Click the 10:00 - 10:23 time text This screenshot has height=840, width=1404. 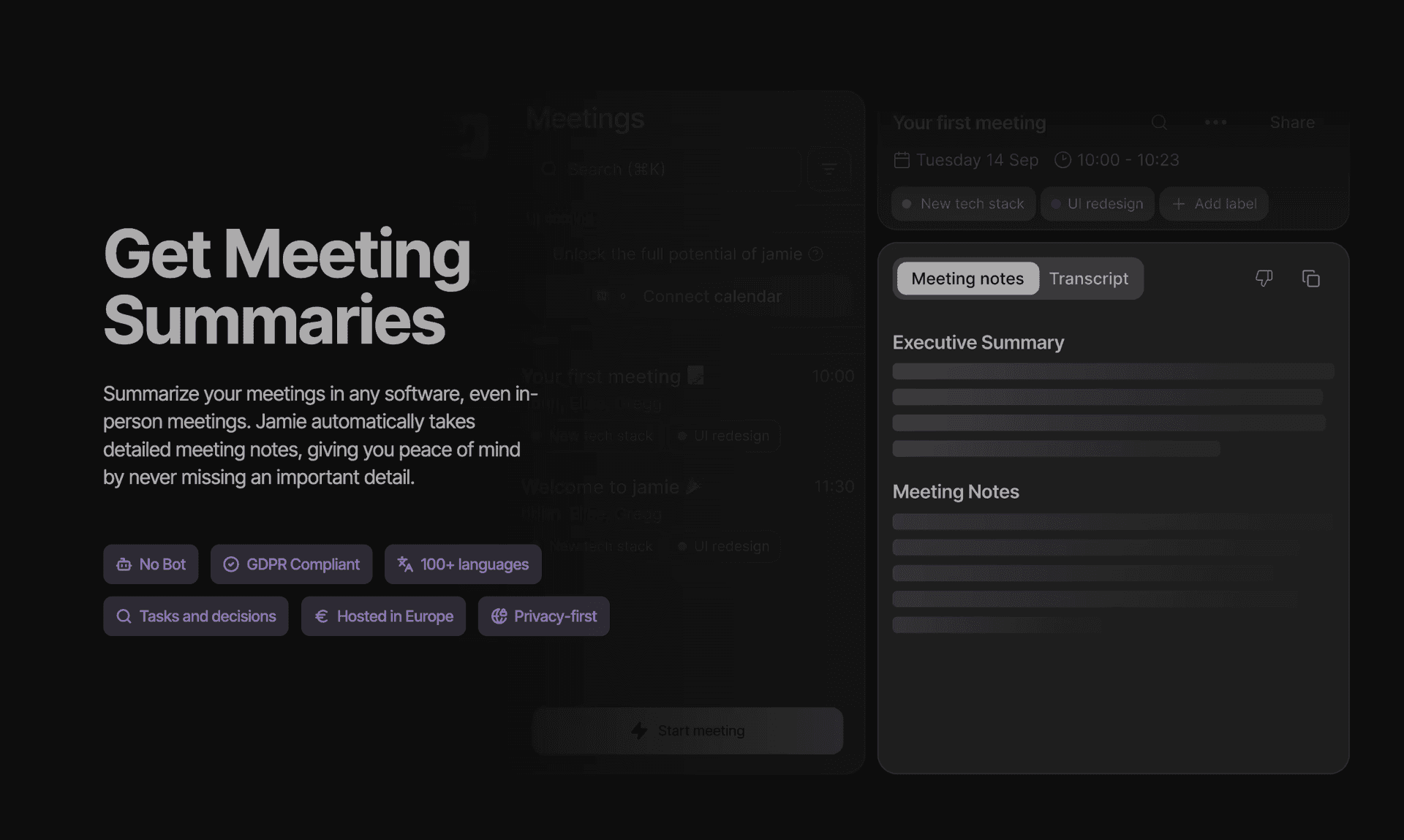[x=1128, y=160]
